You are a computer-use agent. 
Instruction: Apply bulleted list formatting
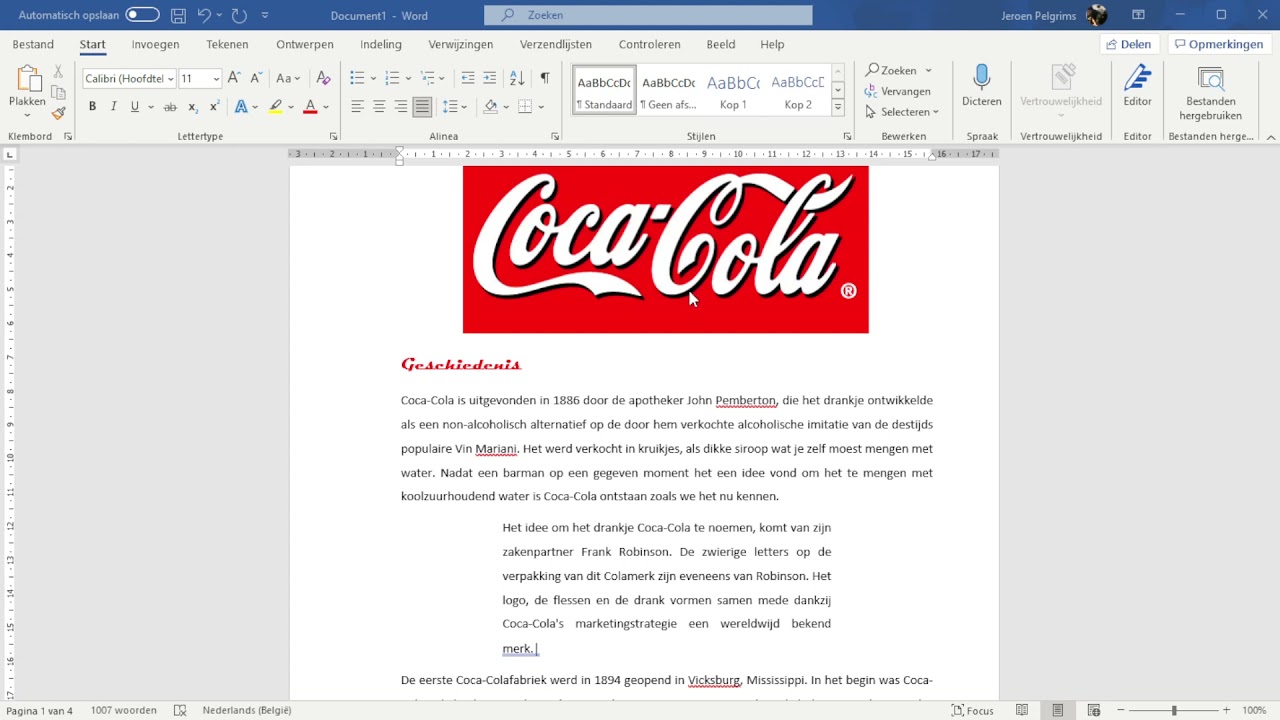click(357, 78)
